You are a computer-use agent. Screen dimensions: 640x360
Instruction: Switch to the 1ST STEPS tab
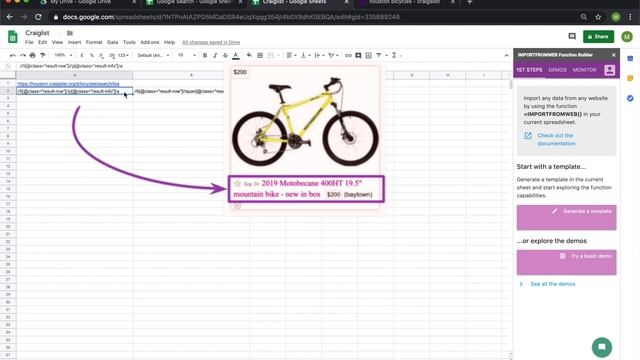click(x=529, y=70)
